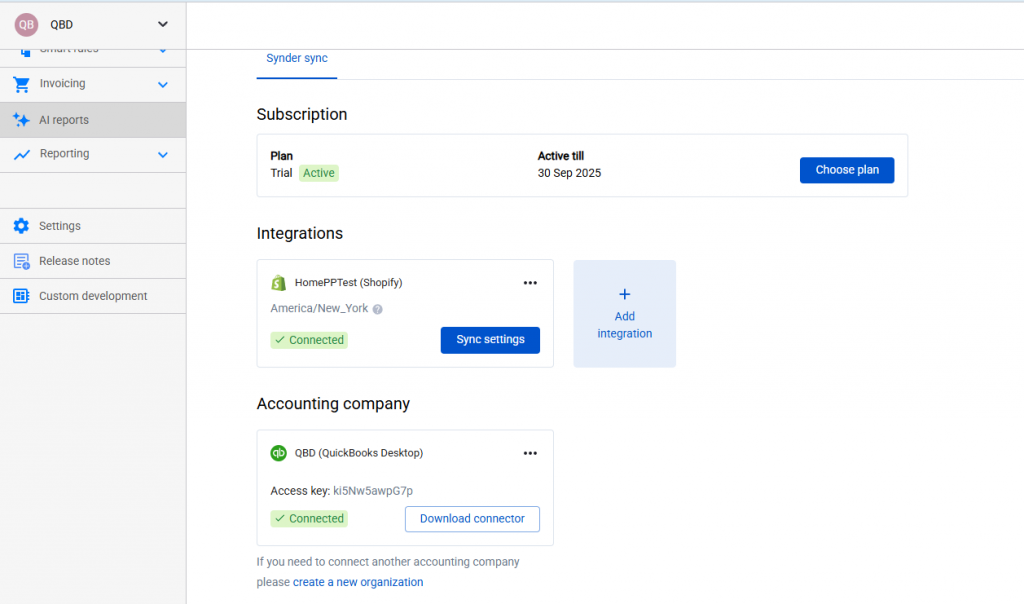Click the Subscription section heading

(302, 114)
